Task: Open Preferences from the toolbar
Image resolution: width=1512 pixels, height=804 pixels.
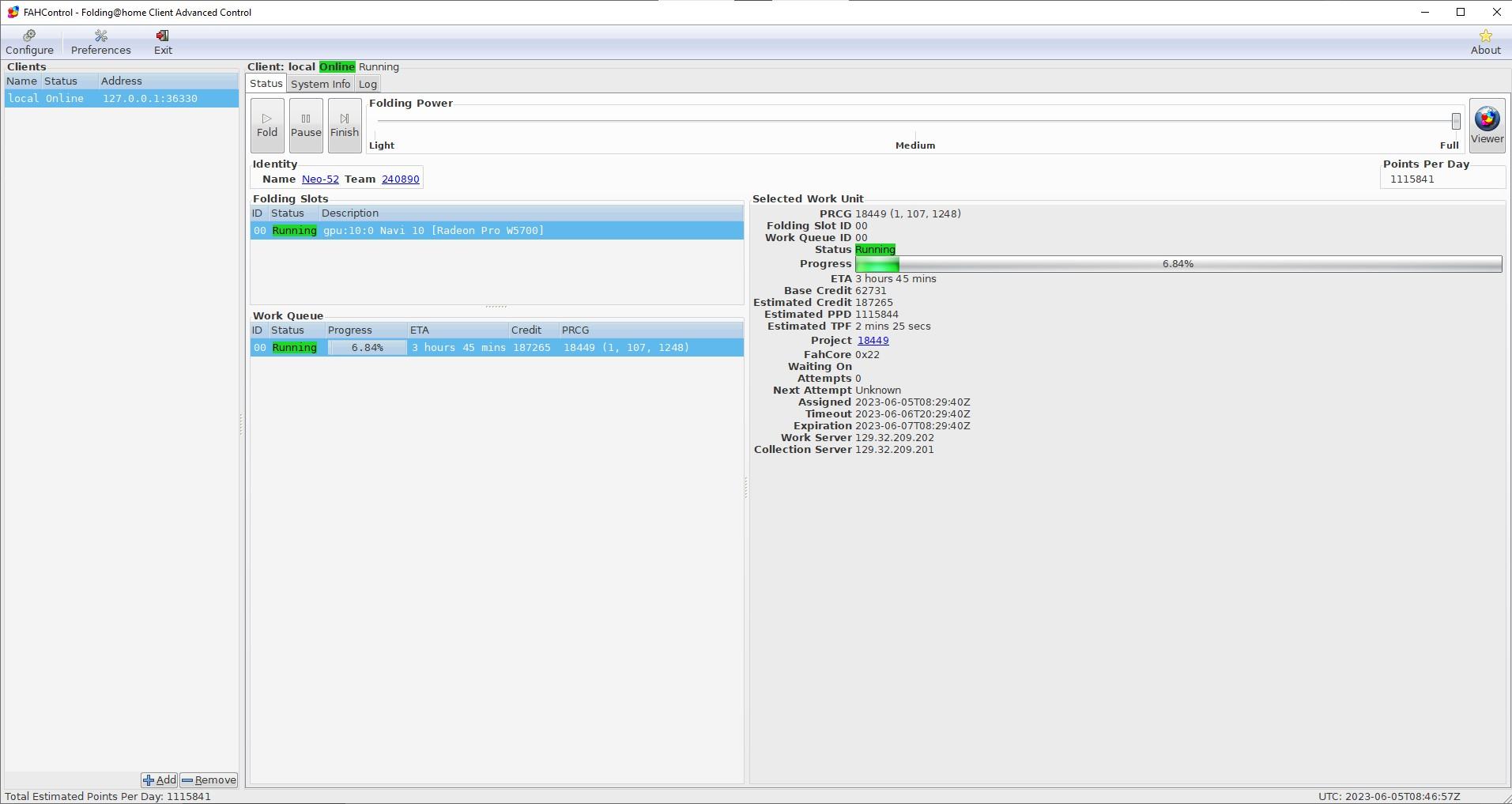Action: [101, 43]
